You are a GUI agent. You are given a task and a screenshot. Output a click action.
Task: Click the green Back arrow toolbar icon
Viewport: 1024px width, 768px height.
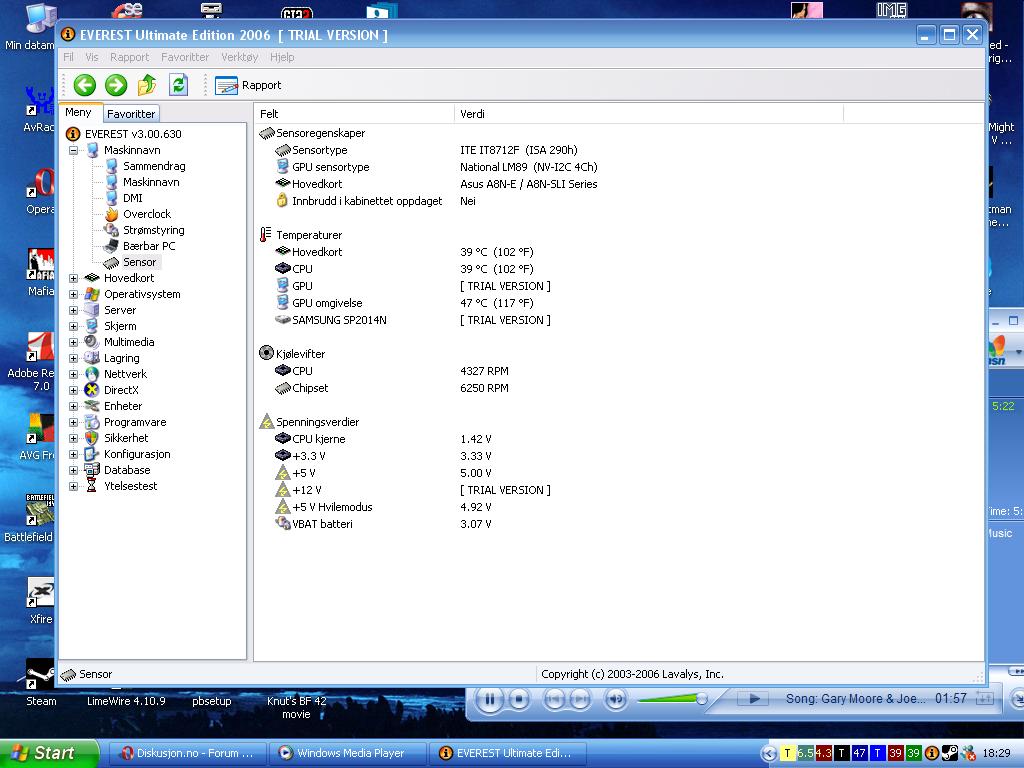tap(84, 85)
